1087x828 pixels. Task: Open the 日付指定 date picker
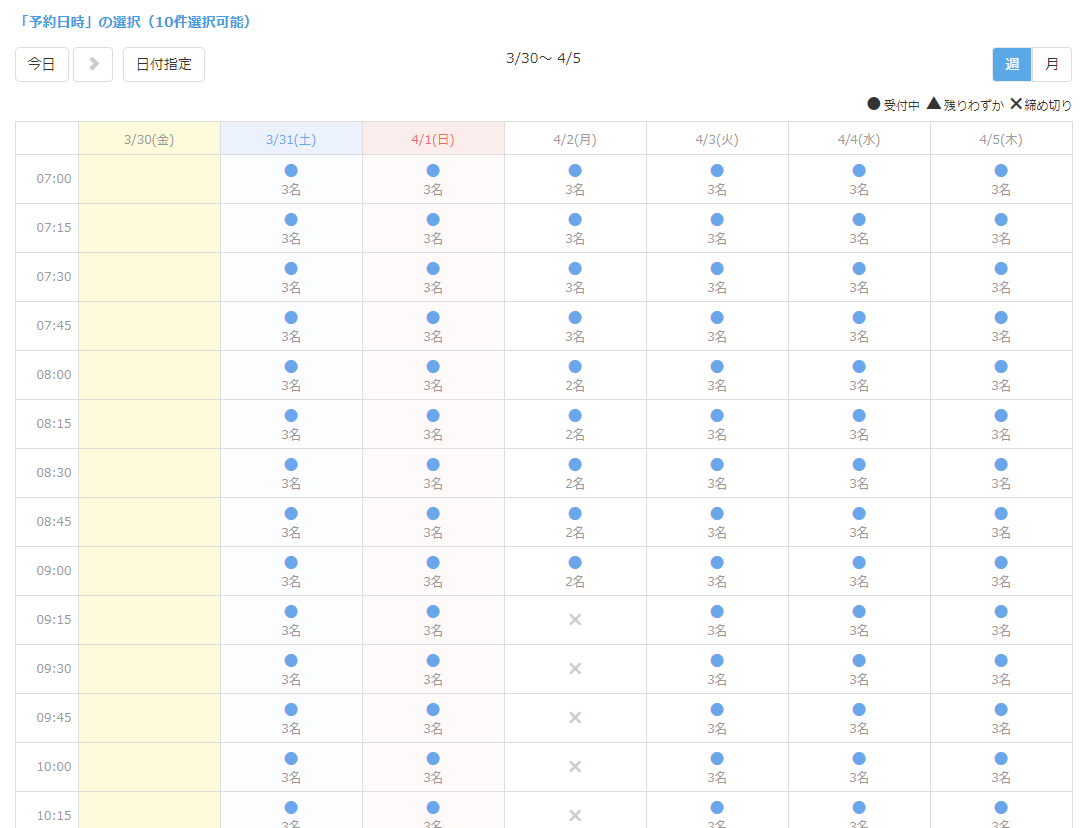[164, 64]
